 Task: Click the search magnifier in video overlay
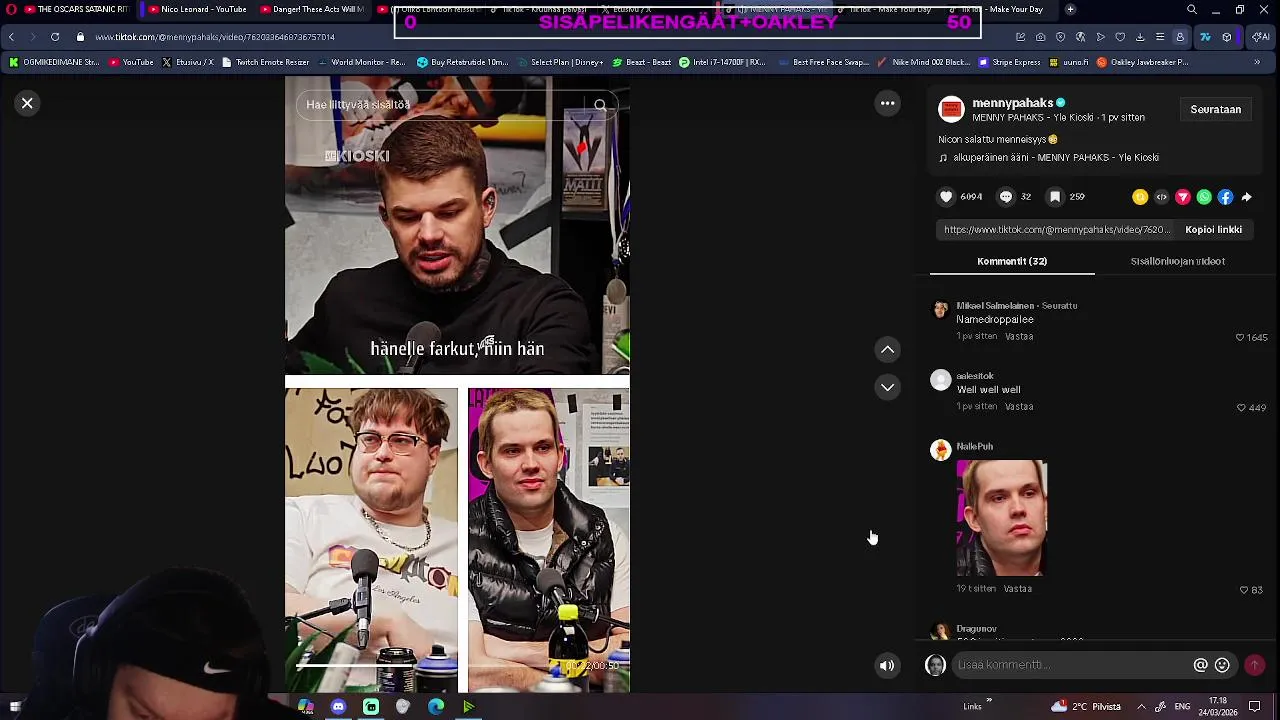600,105
